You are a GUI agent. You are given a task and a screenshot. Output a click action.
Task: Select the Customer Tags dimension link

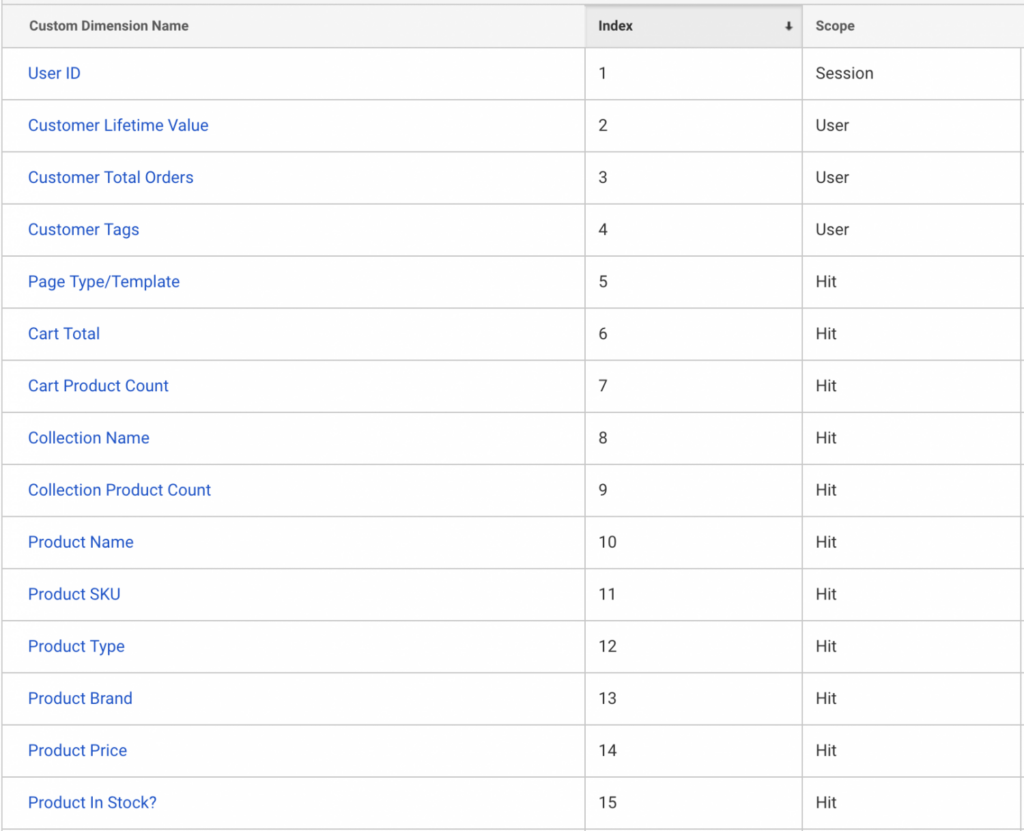pos(84,230)
